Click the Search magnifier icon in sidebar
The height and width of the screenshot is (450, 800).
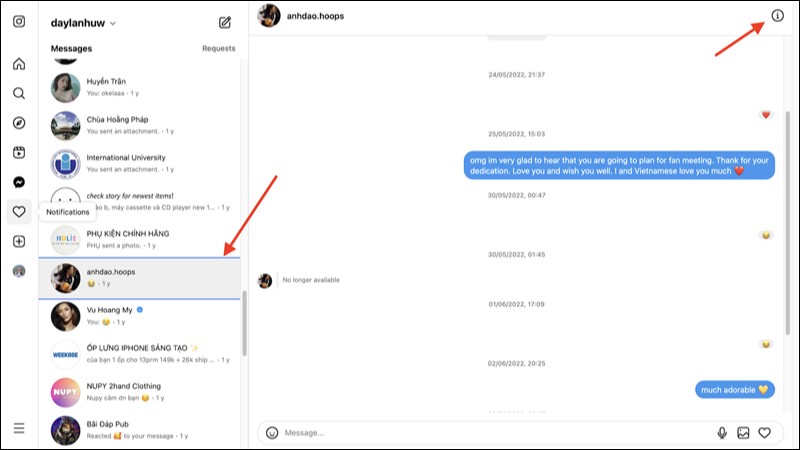19,94
